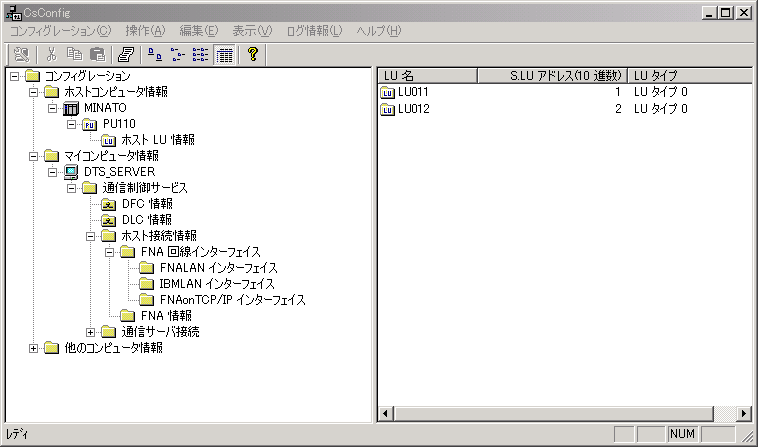
Task: Click the LU012 LU icon in list
Action: click(388, 109)
